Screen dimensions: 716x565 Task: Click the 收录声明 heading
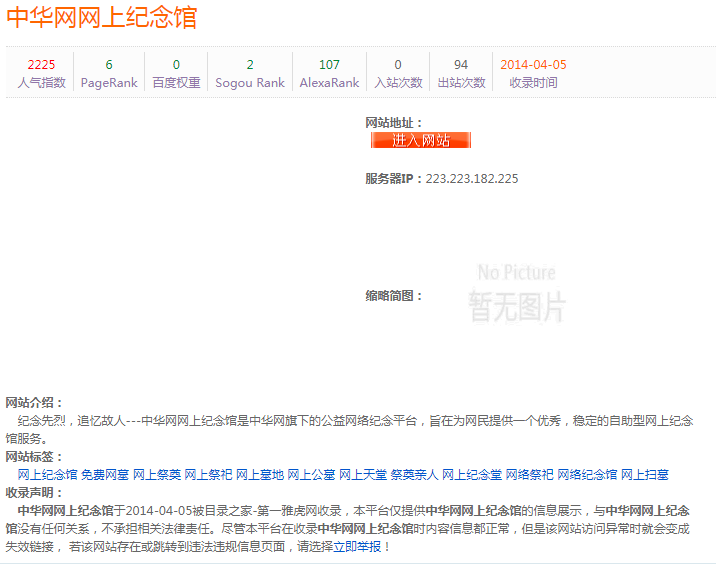click(x=34, y=492)
